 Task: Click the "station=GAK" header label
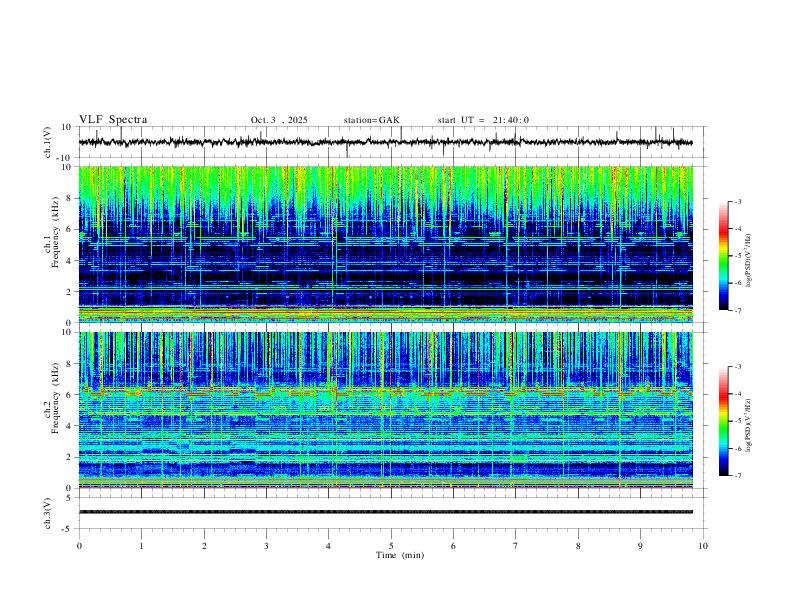371,120
